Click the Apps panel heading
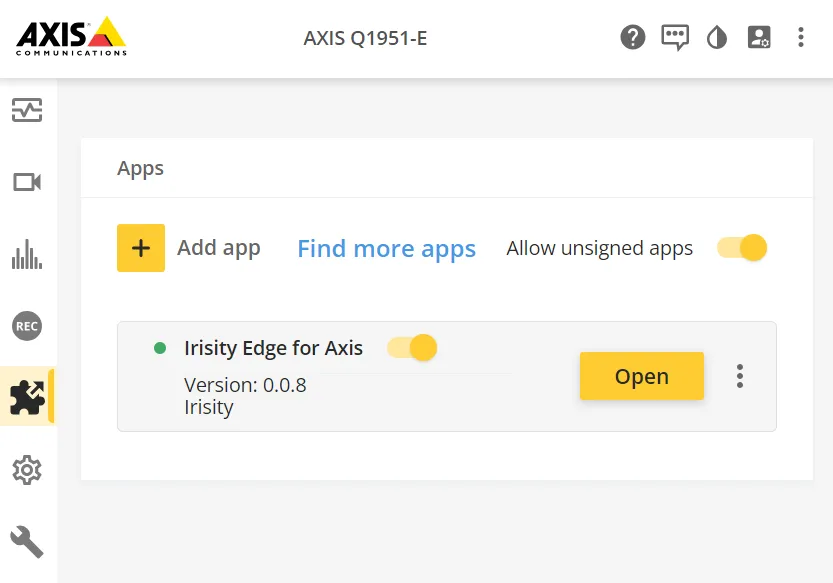833x583 pixels. tap(140, 168)
